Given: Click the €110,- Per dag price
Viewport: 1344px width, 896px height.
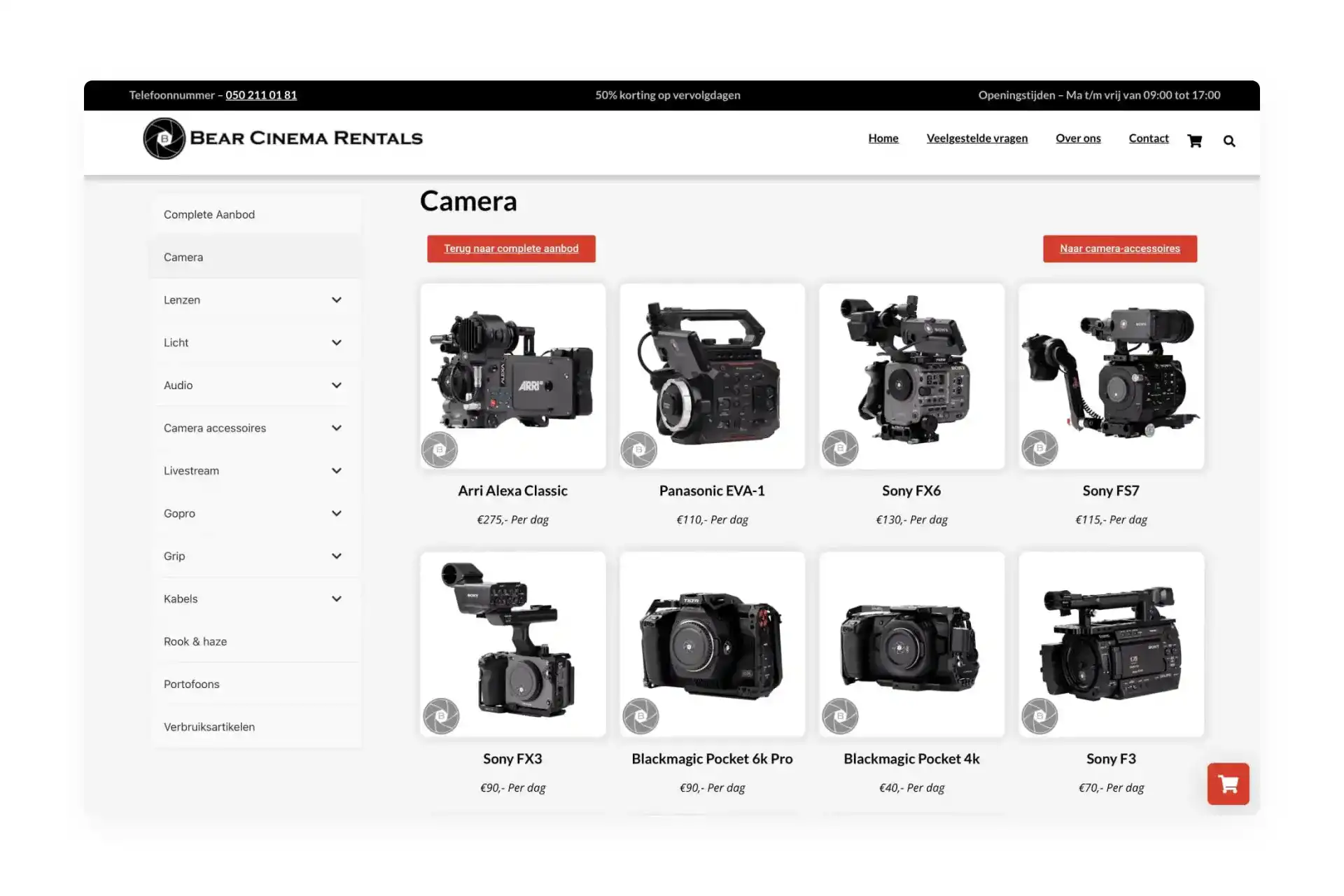Looking at the screenshot, I should point(712,519).
